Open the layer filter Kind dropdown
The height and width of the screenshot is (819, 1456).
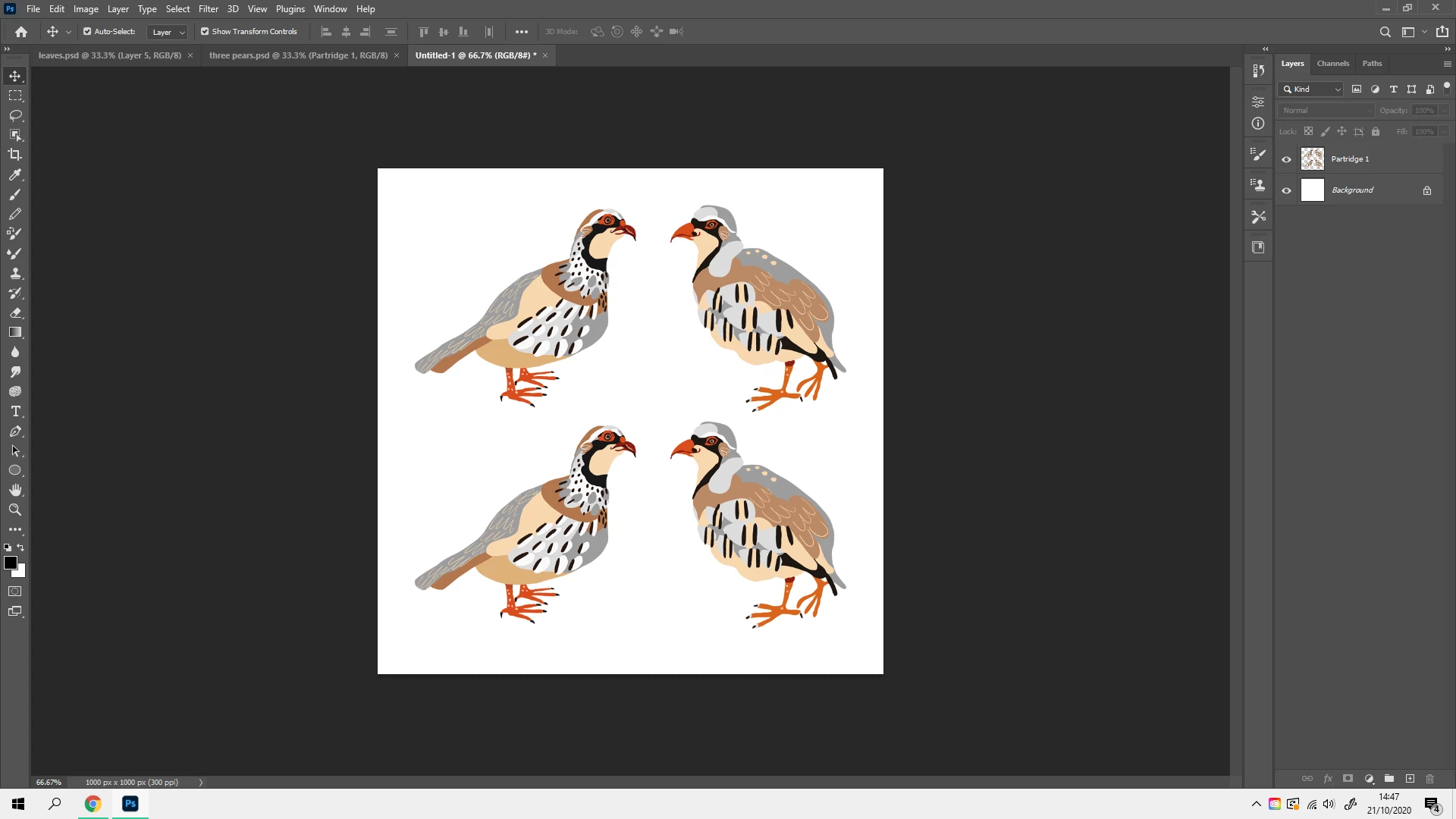tap(1311, 89)
